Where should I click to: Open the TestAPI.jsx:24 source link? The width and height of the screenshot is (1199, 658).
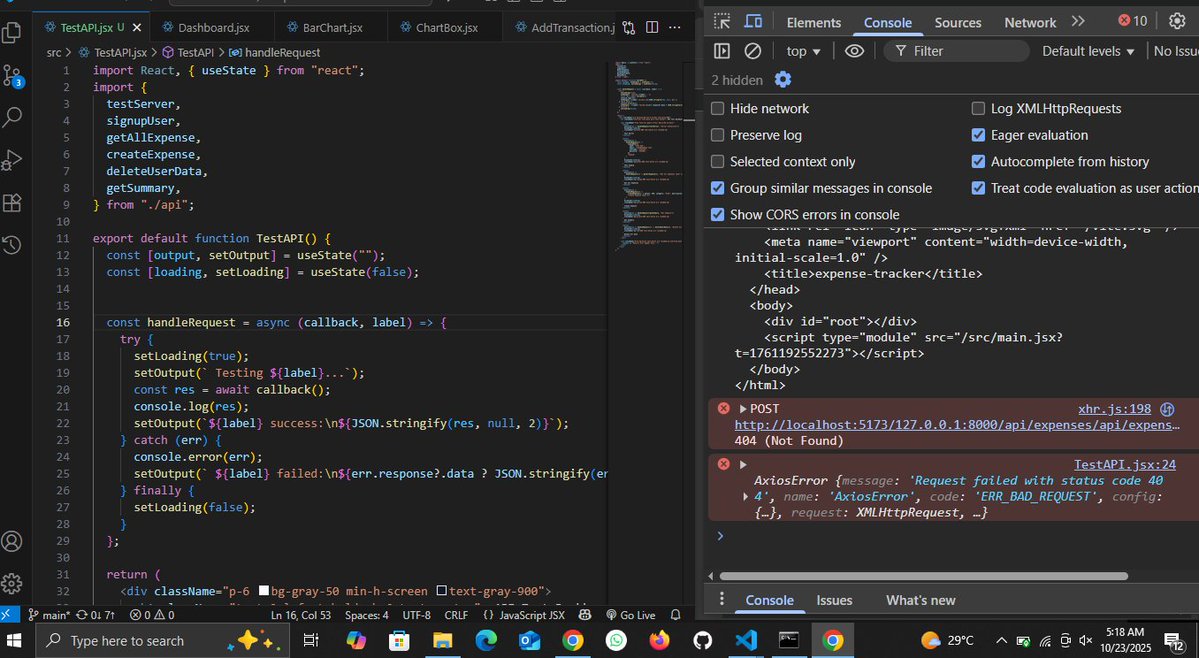coord(1125,465)
